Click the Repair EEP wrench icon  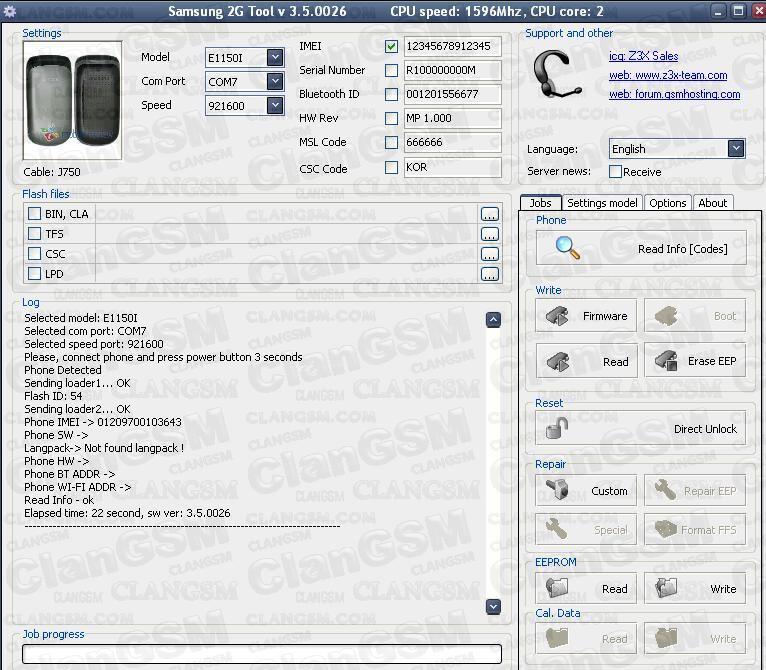665,490
